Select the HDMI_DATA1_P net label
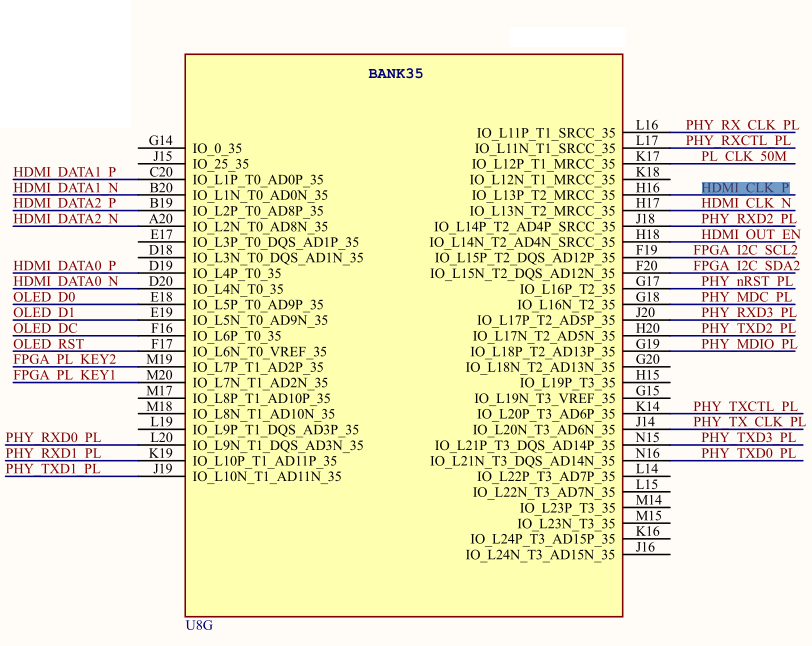 (65, 172)
